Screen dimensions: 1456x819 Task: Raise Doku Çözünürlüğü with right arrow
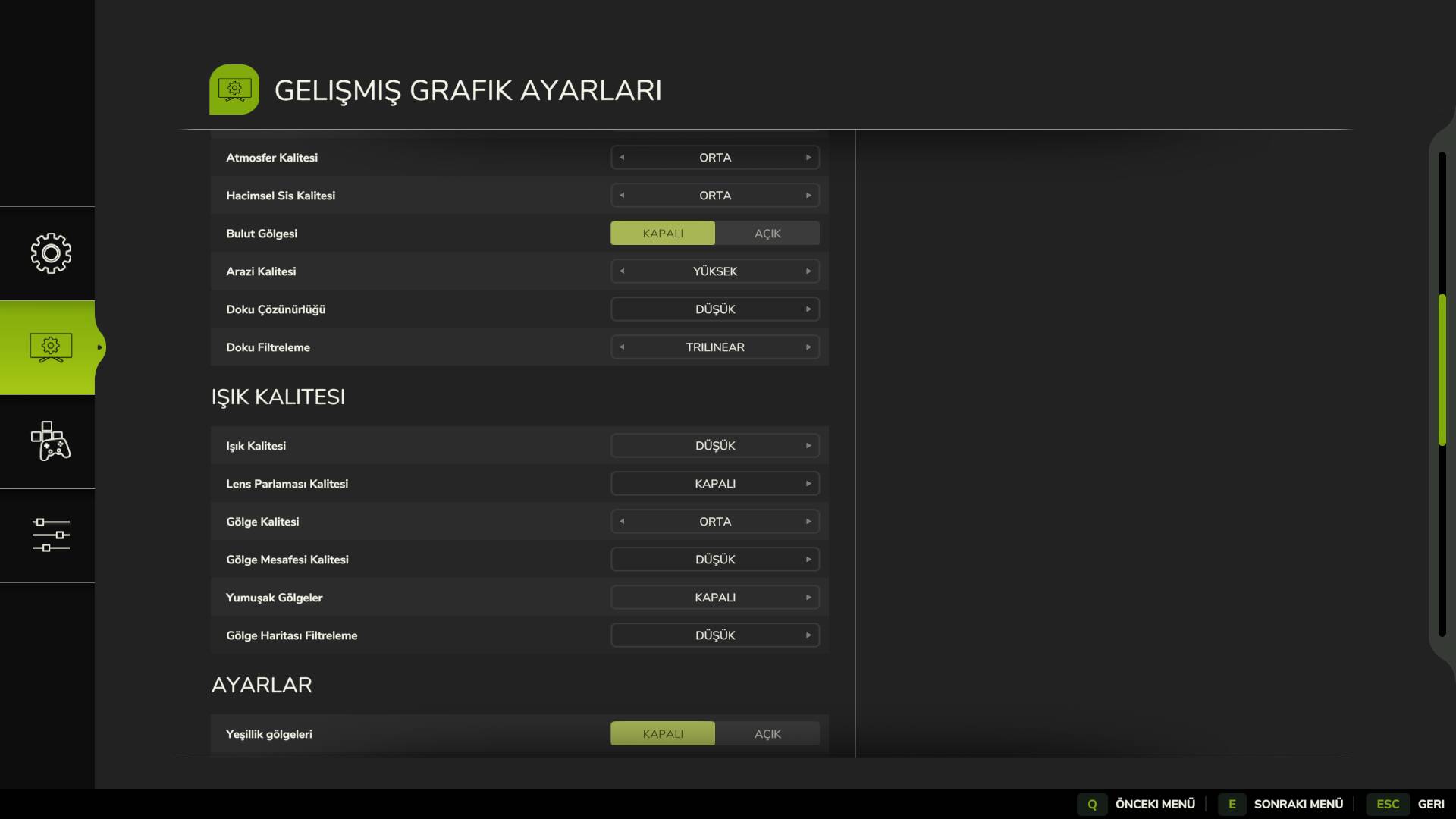(808, 309)
